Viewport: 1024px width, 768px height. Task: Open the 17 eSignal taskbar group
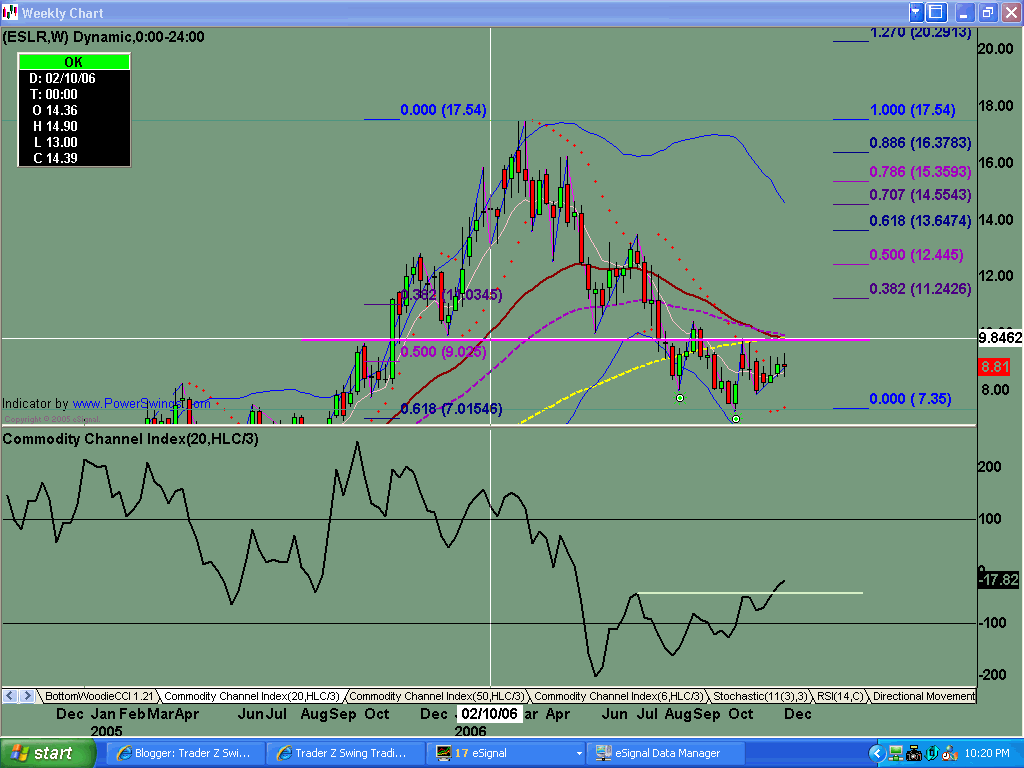(503, 753)
